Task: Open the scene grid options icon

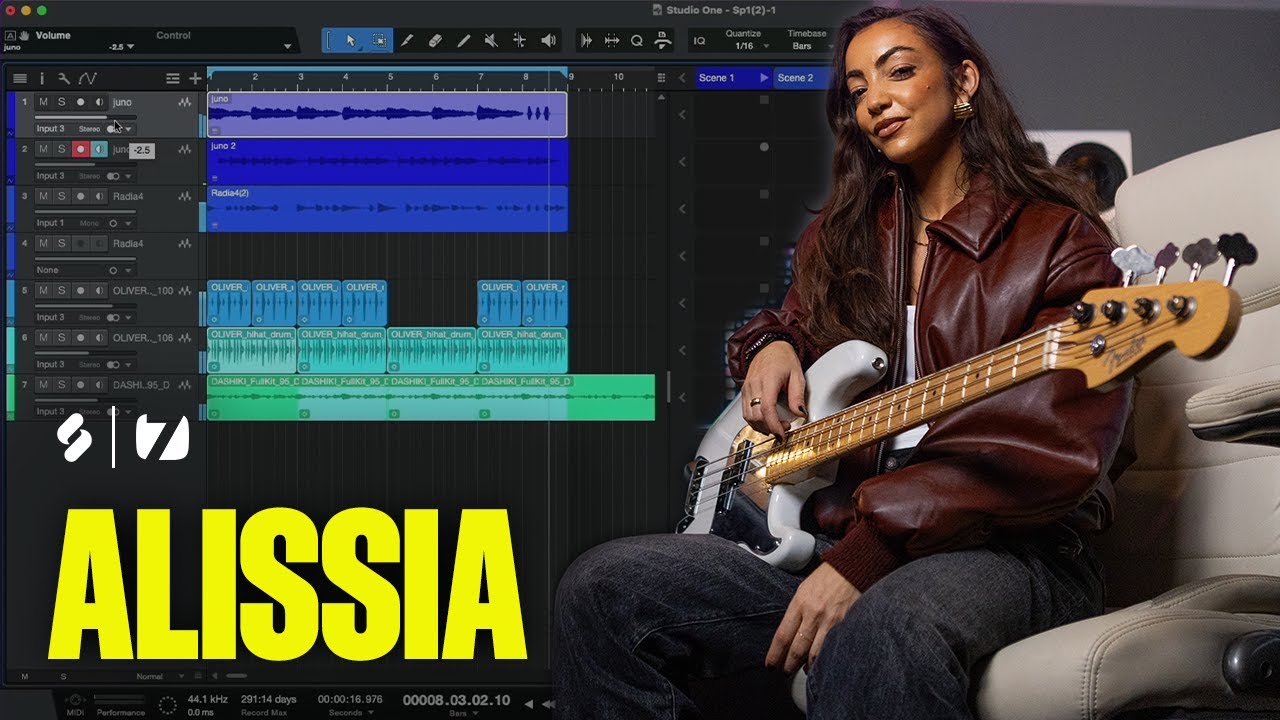Action: [x=661, y=77]
